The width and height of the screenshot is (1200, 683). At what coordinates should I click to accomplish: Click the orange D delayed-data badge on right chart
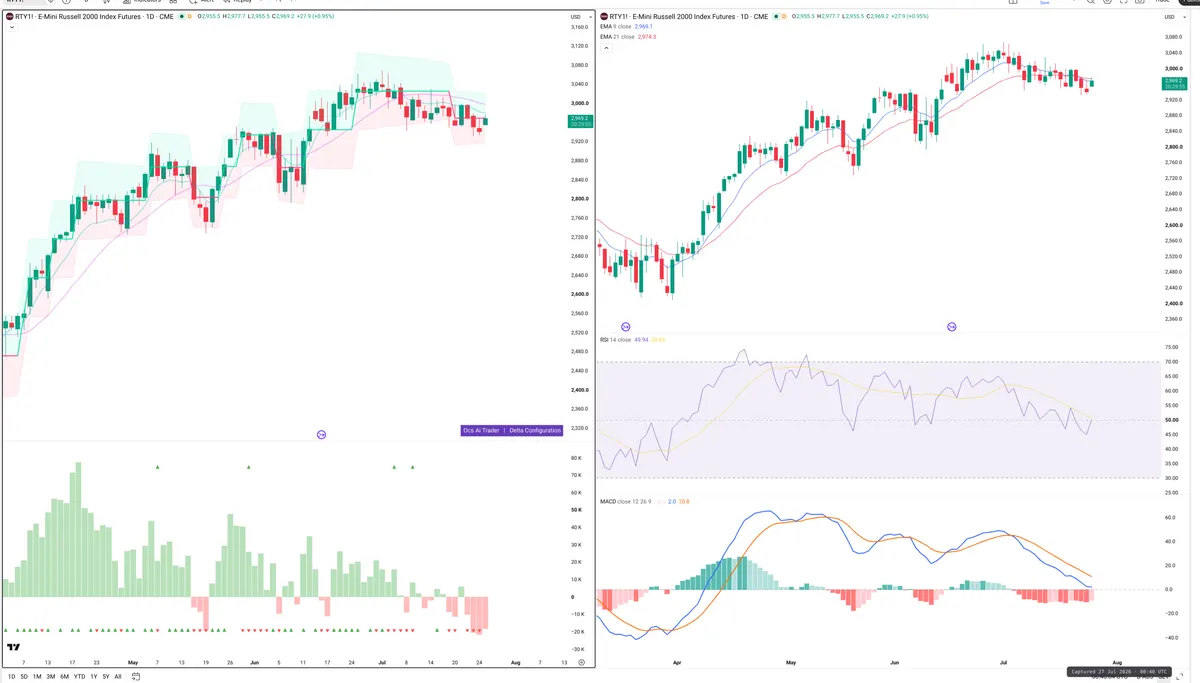[784, 17]
